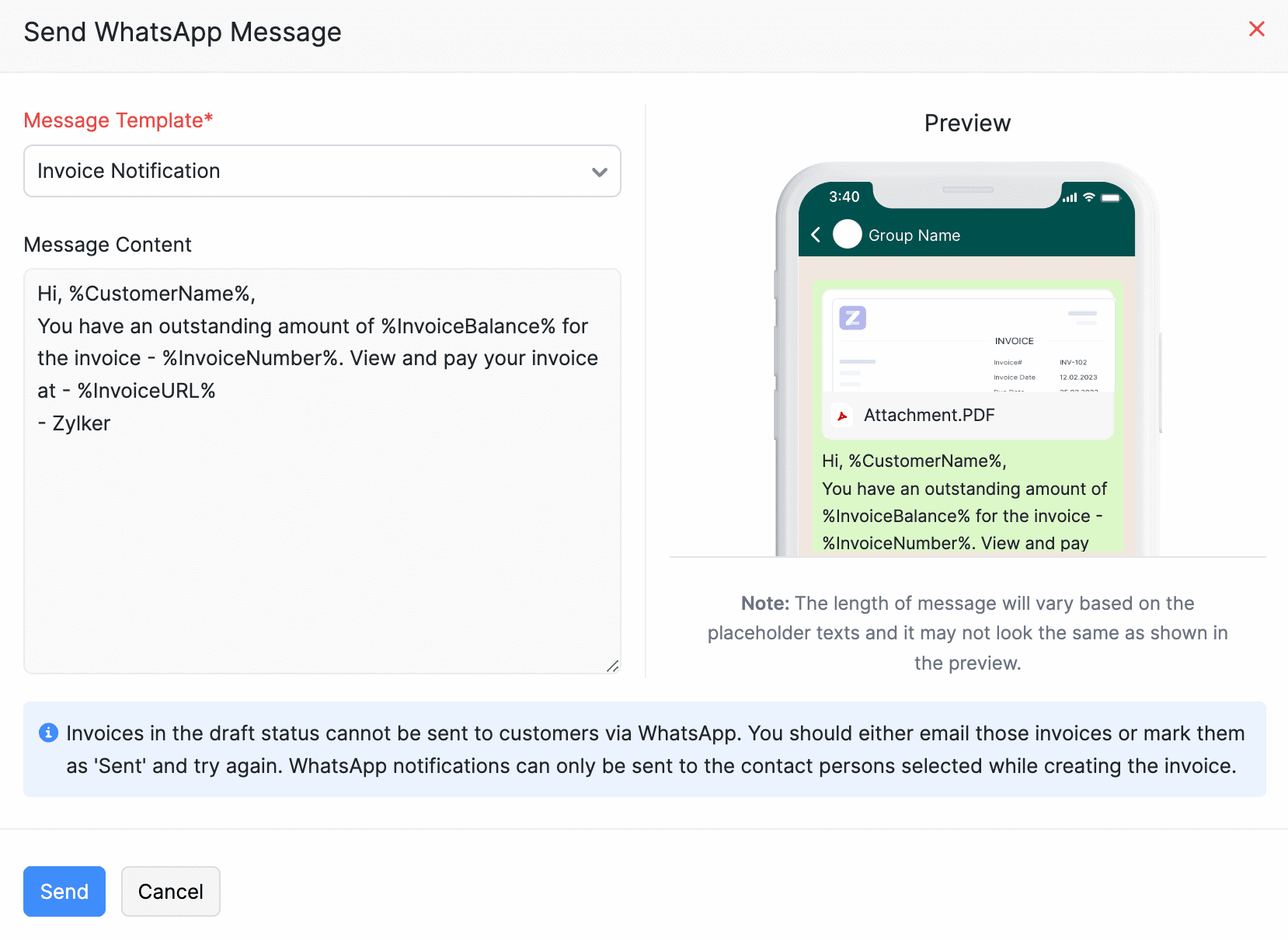Viewport: 1288px width, 940px height.
Task: Click the text area resize handle
Action: click(613, 666)
